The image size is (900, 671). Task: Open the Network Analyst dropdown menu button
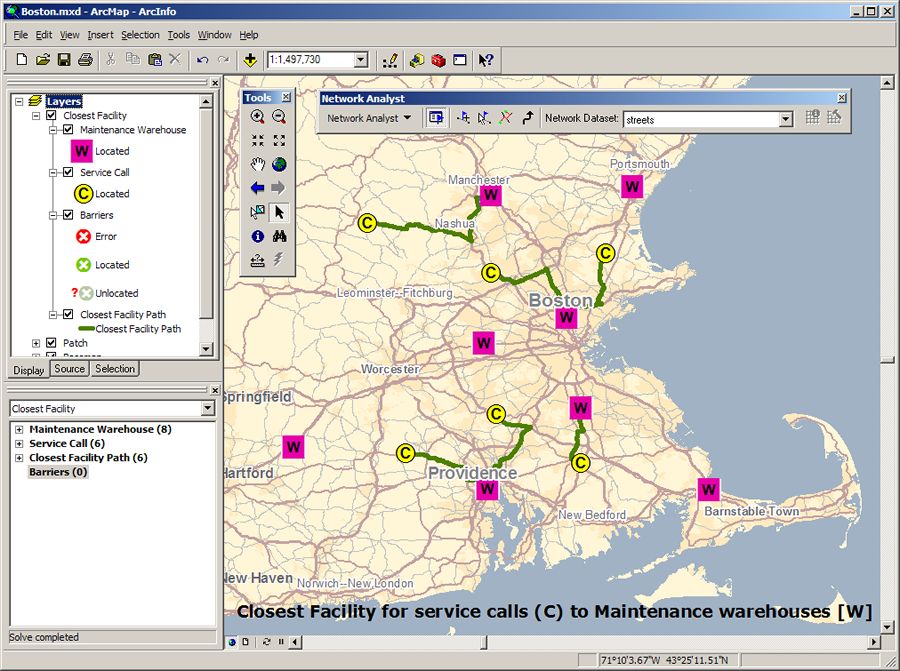tap(369, 118)
